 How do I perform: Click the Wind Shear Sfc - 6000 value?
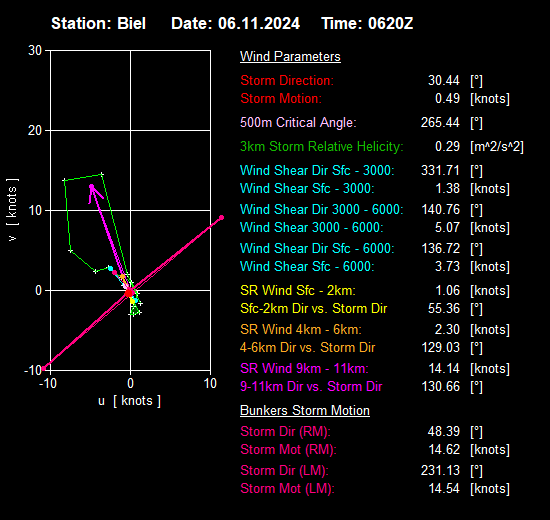pyautogui.click(x=447, y=266)
